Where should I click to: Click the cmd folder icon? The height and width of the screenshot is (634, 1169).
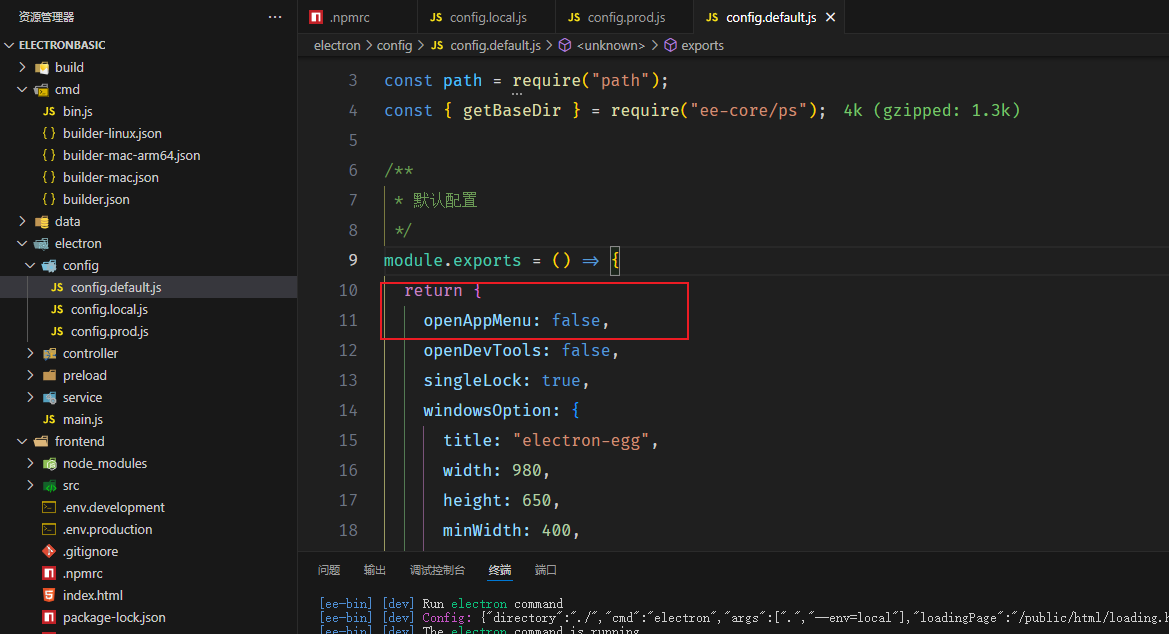pyautogui.click(x=42, y=90)
